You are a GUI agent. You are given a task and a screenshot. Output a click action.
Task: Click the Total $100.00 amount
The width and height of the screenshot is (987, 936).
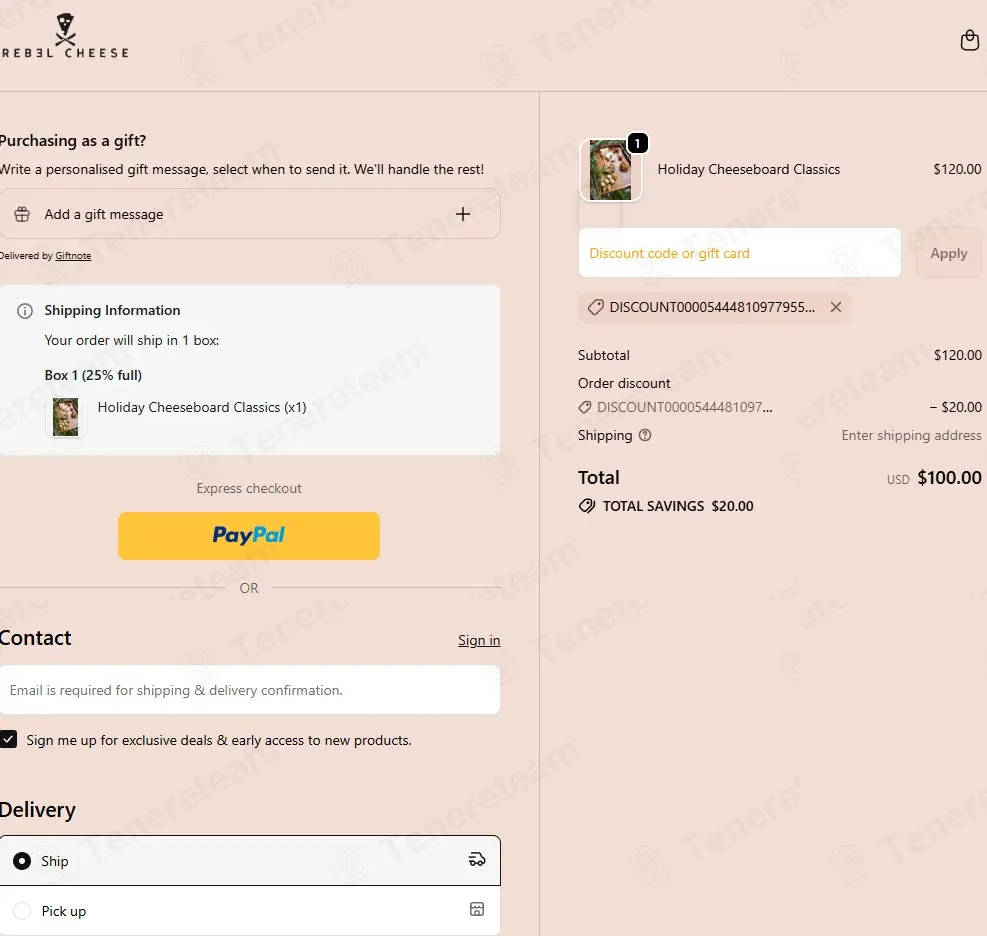[x=949, y=478]
